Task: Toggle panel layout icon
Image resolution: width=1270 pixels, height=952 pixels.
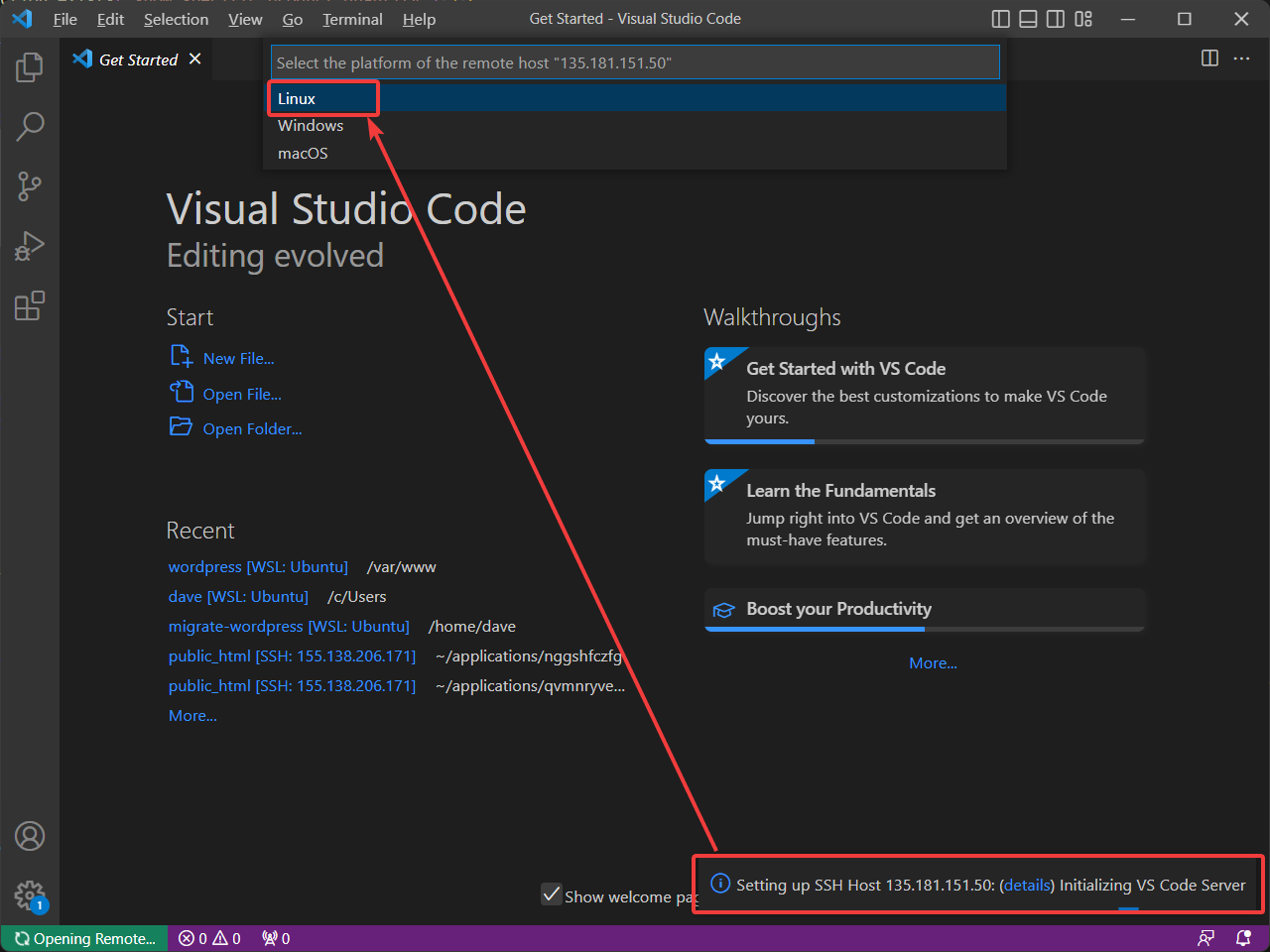Action: pyautogui.click(x=1029, y=19)
